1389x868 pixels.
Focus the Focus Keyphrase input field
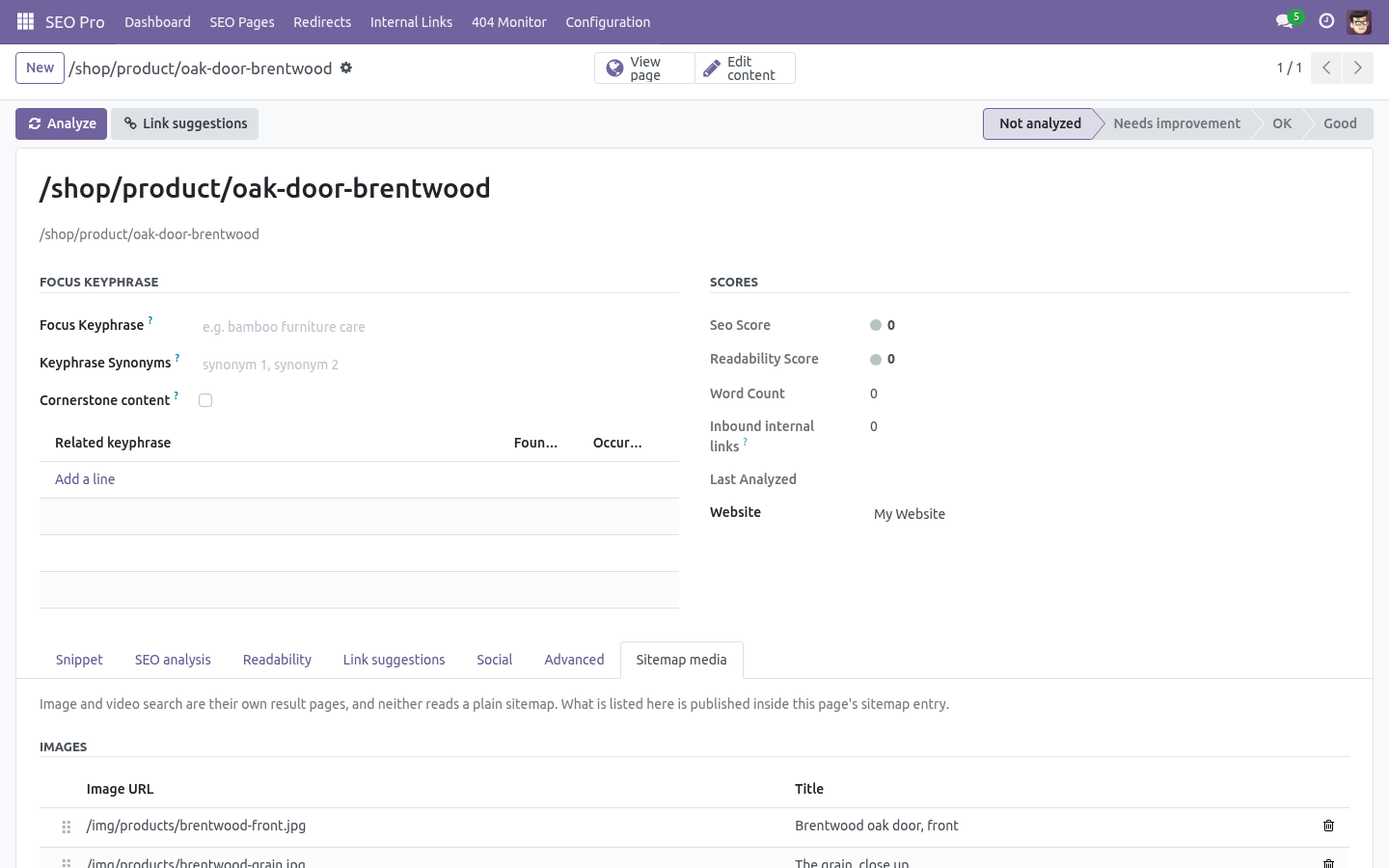[438, 327]
